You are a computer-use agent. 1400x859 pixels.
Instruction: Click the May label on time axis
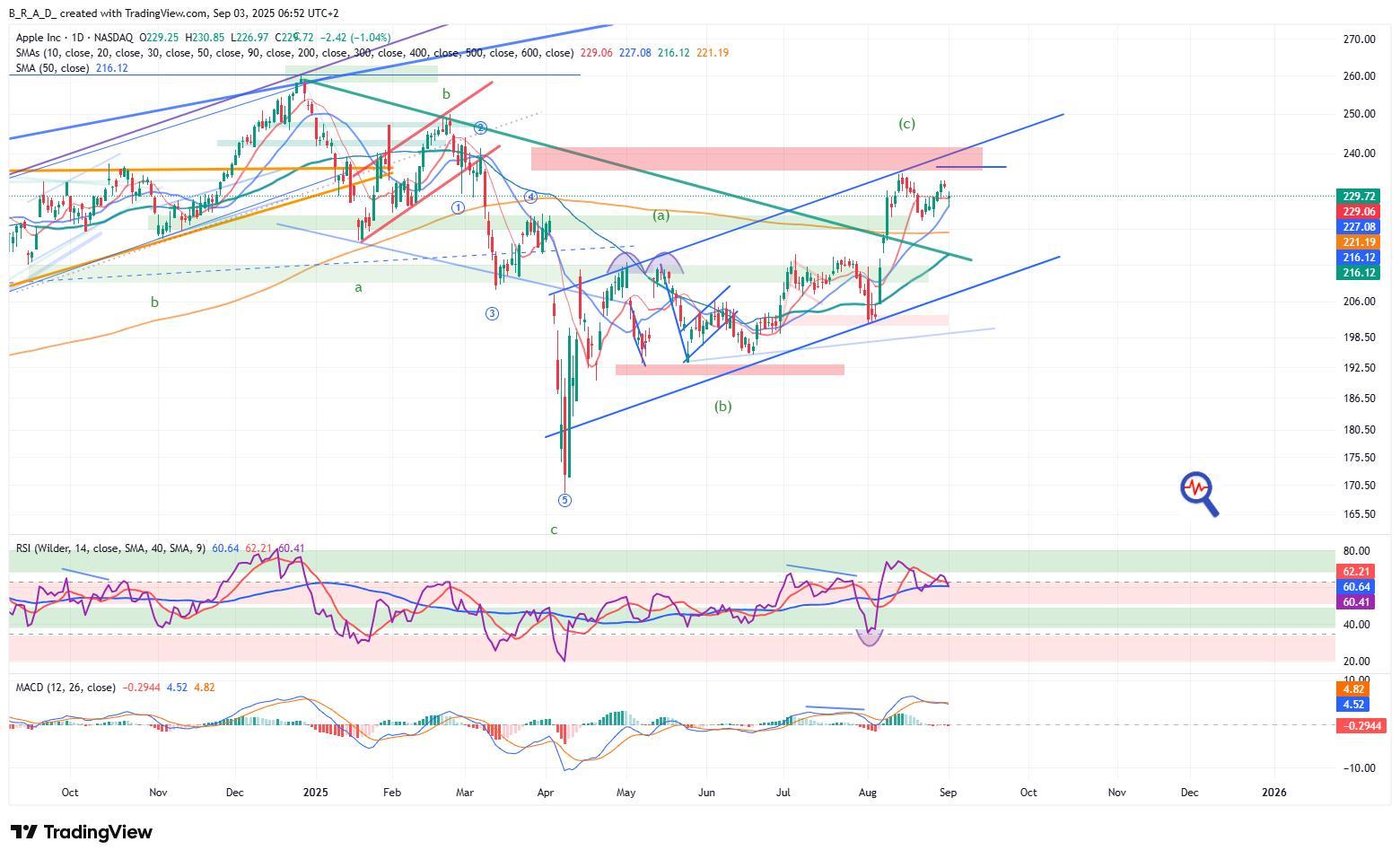click(626, 793)
